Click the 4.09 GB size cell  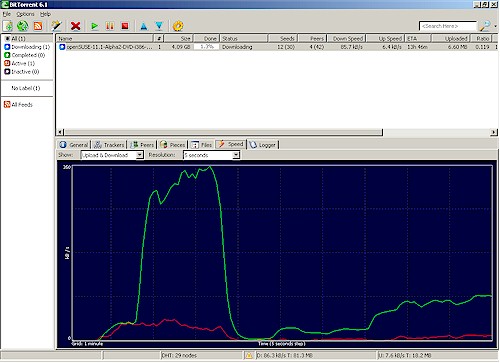coord(181,47)
